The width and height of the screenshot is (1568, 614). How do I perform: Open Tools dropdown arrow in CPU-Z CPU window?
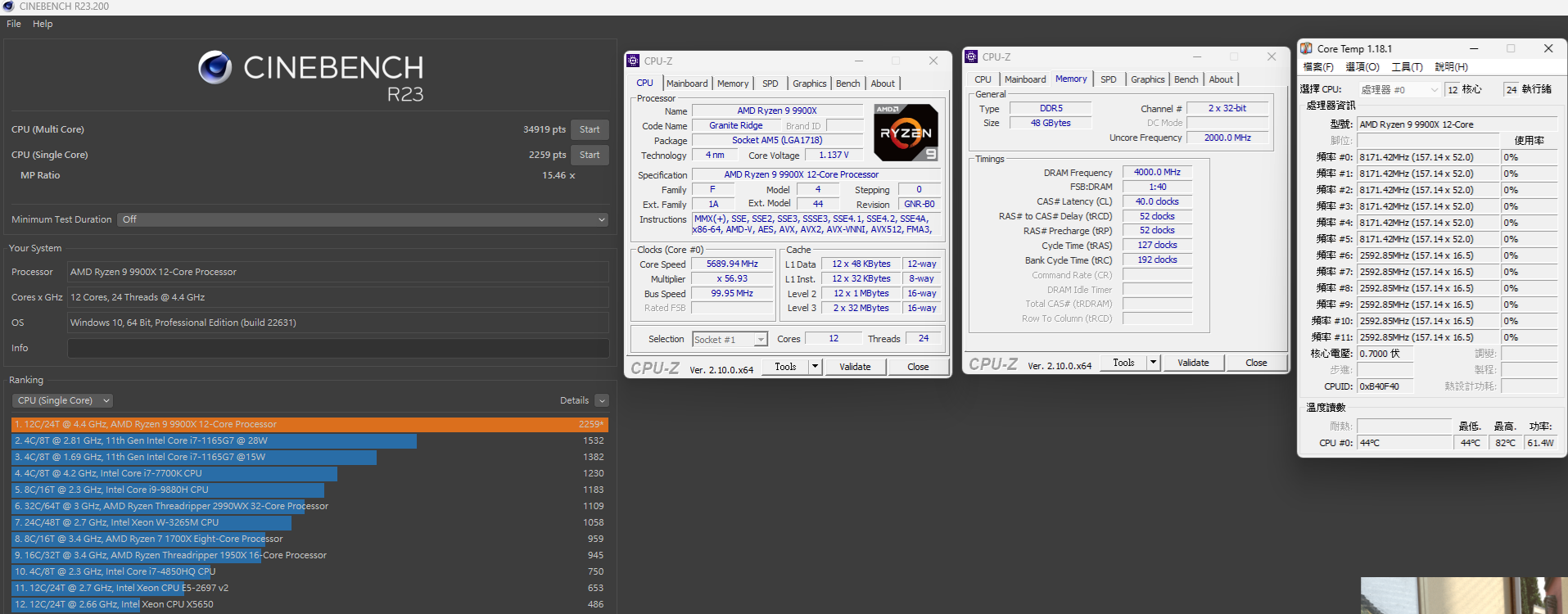(815, 367)
